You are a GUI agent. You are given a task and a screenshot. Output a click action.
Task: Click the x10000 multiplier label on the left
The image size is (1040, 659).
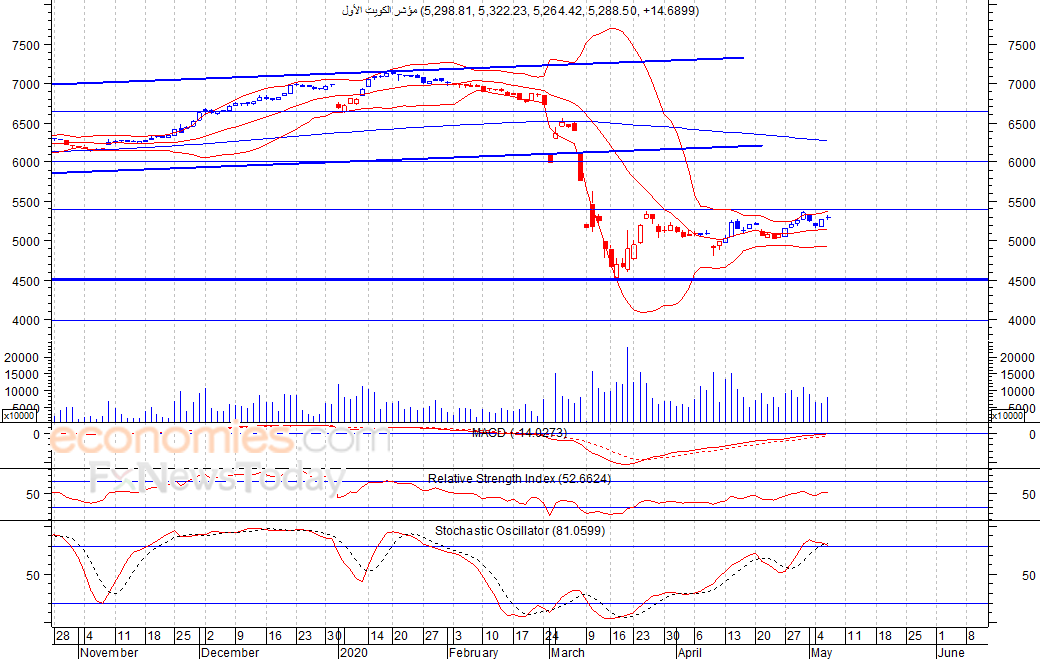click(x=19, y=416)
